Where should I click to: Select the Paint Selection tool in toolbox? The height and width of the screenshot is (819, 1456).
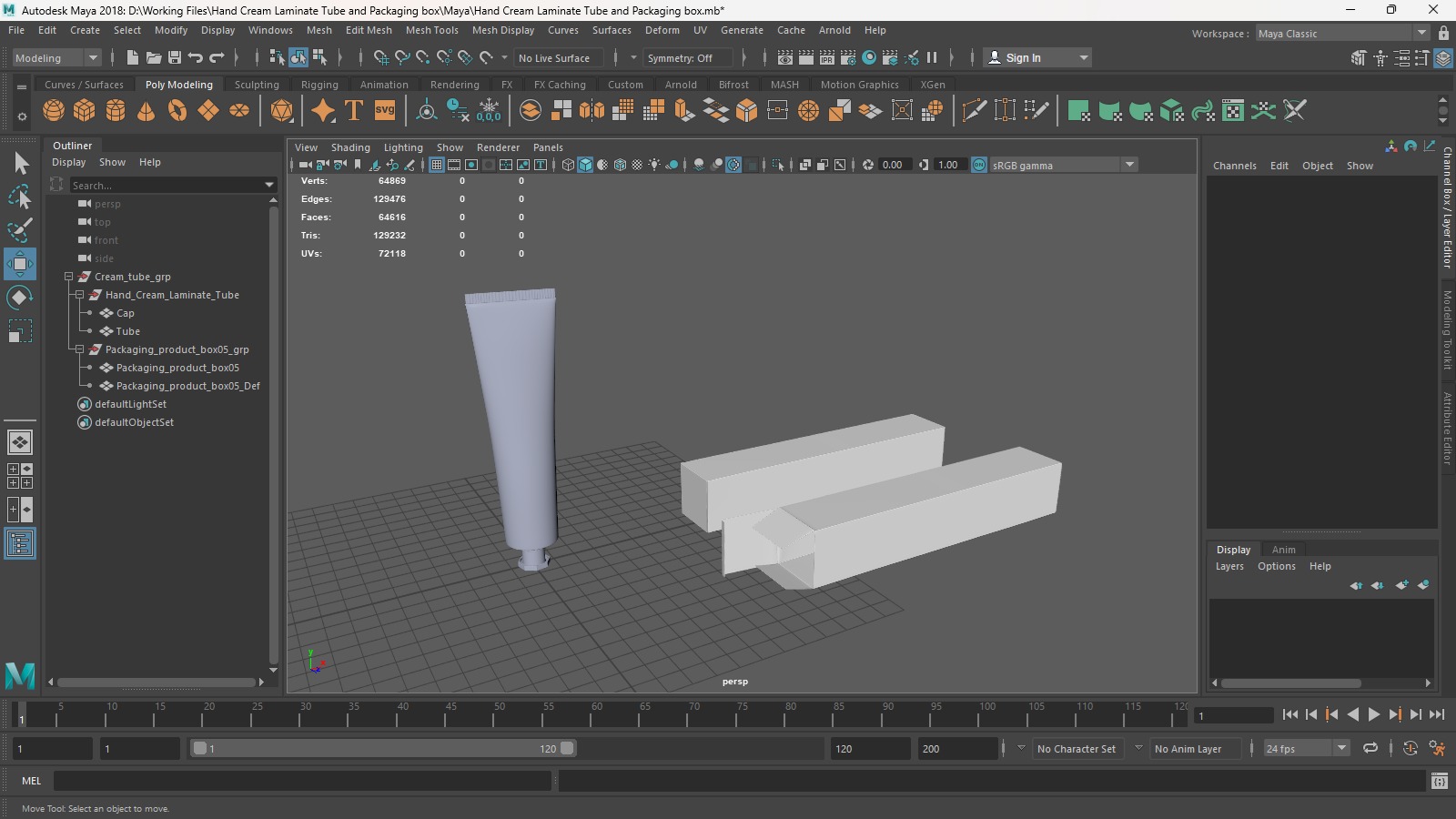[20, 230]
